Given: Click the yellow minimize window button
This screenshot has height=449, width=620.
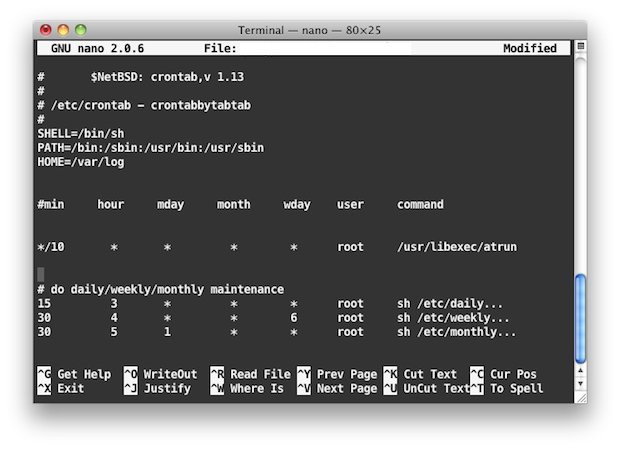Looking at the screenshot, I should (63, 30).
